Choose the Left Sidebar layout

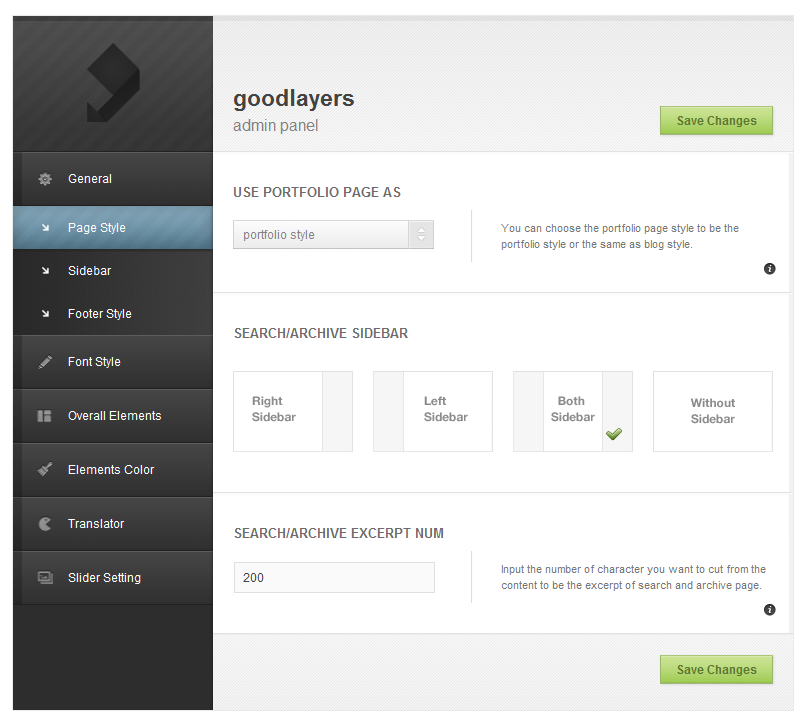coord(432,411)
